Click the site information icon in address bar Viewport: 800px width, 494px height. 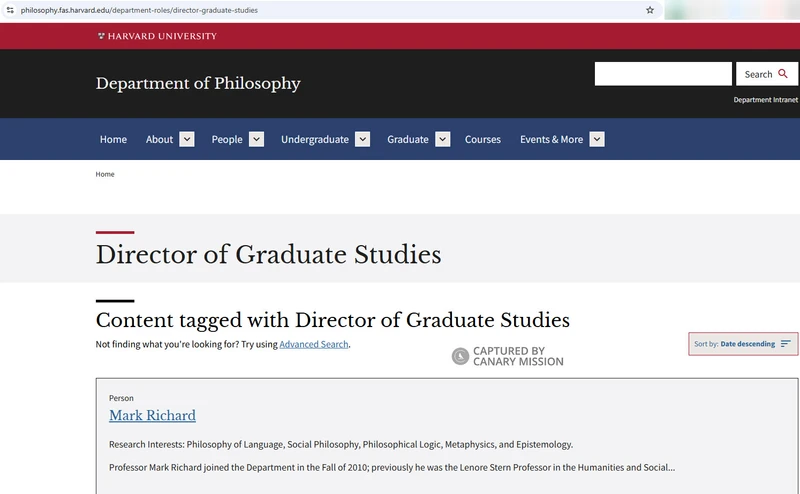pyautogui.click(x=10, y=10)
